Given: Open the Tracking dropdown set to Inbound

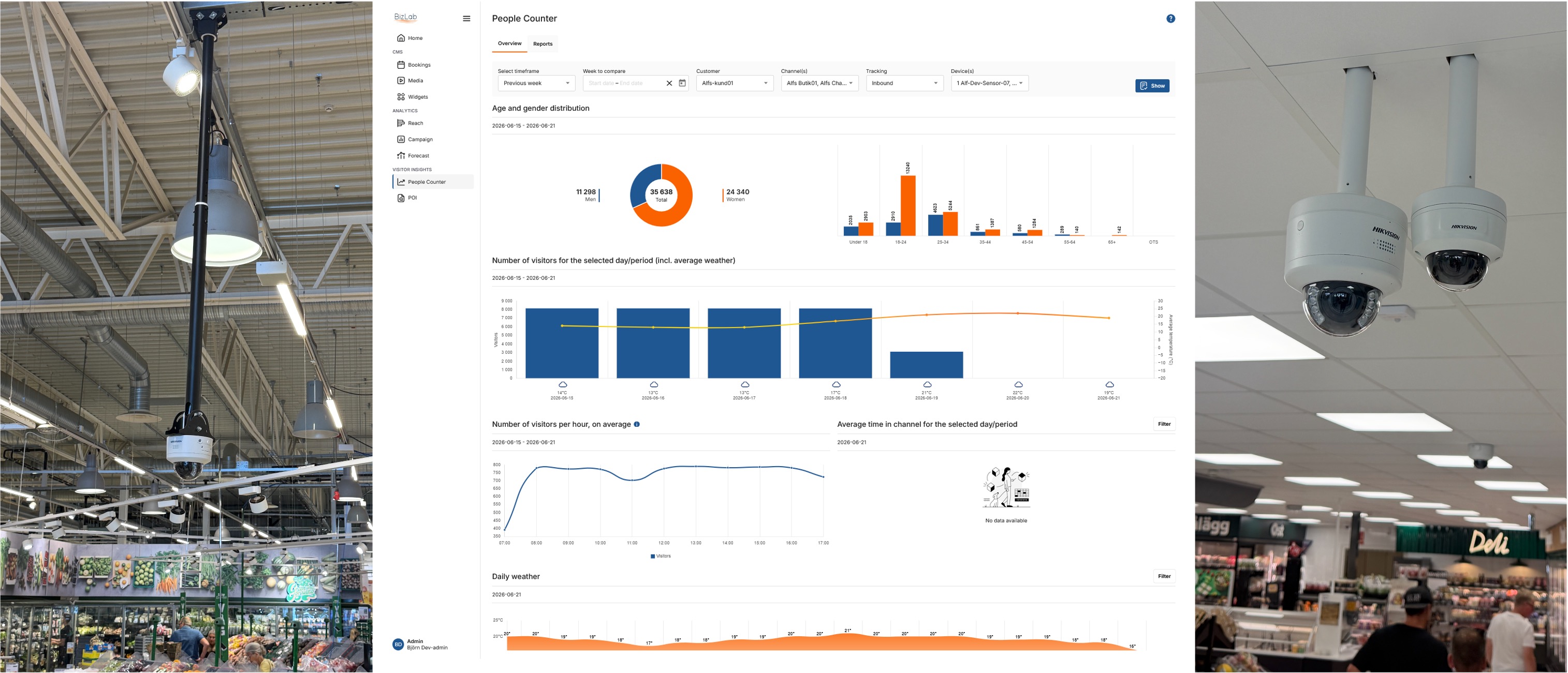Looking at the screenshot, I should click(x=904, y=83).
